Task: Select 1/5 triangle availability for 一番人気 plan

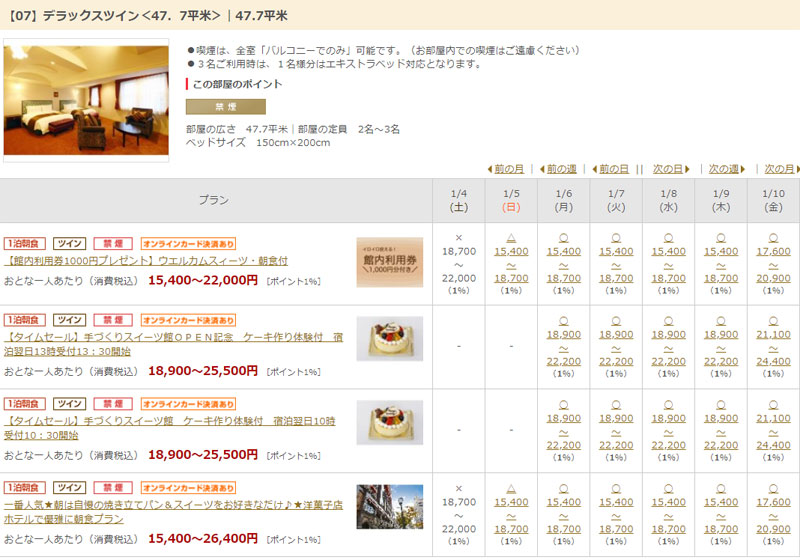Action: point(511,489)
